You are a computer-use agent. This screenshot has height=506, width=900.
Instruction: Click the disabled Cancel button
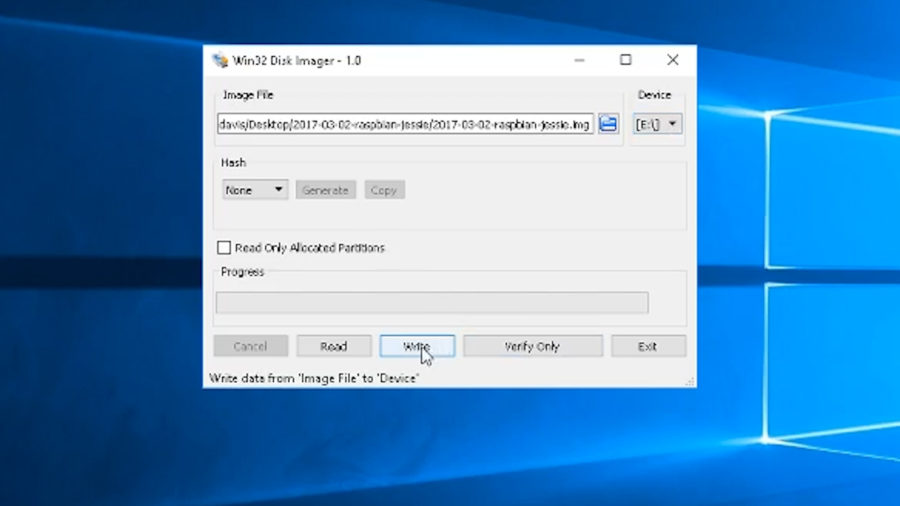click(x=251, y=346)
